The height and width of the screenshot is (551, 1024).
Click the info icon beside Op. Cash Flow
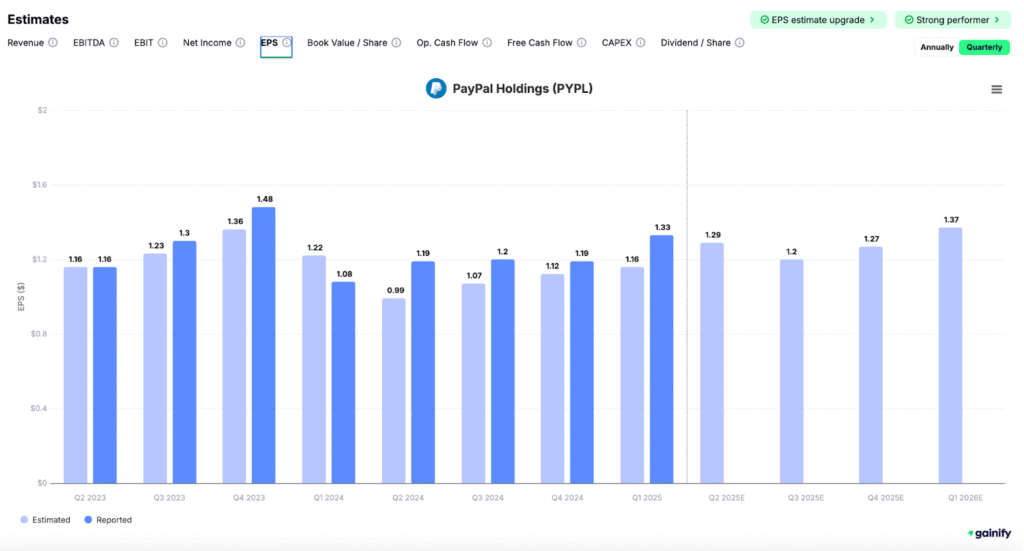point(487,43)
